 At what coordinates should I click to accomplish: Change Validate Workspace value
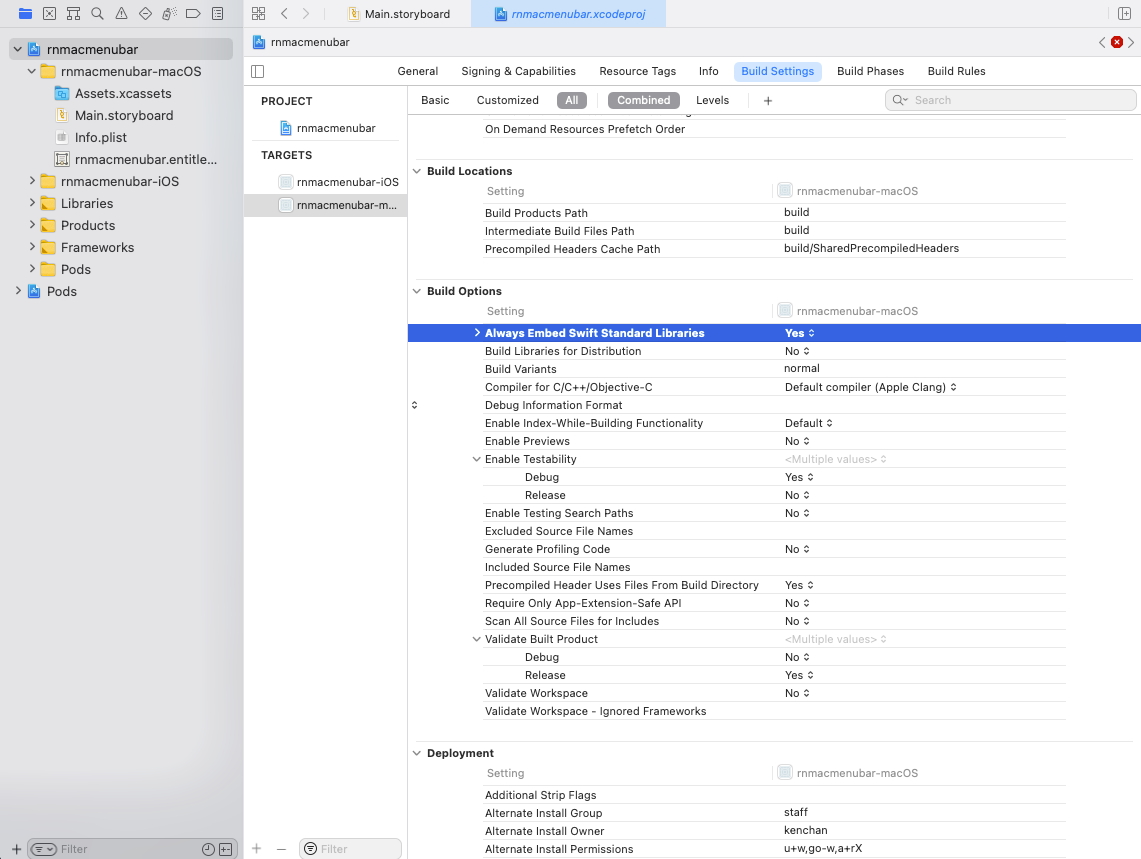[x=798, y=693]
